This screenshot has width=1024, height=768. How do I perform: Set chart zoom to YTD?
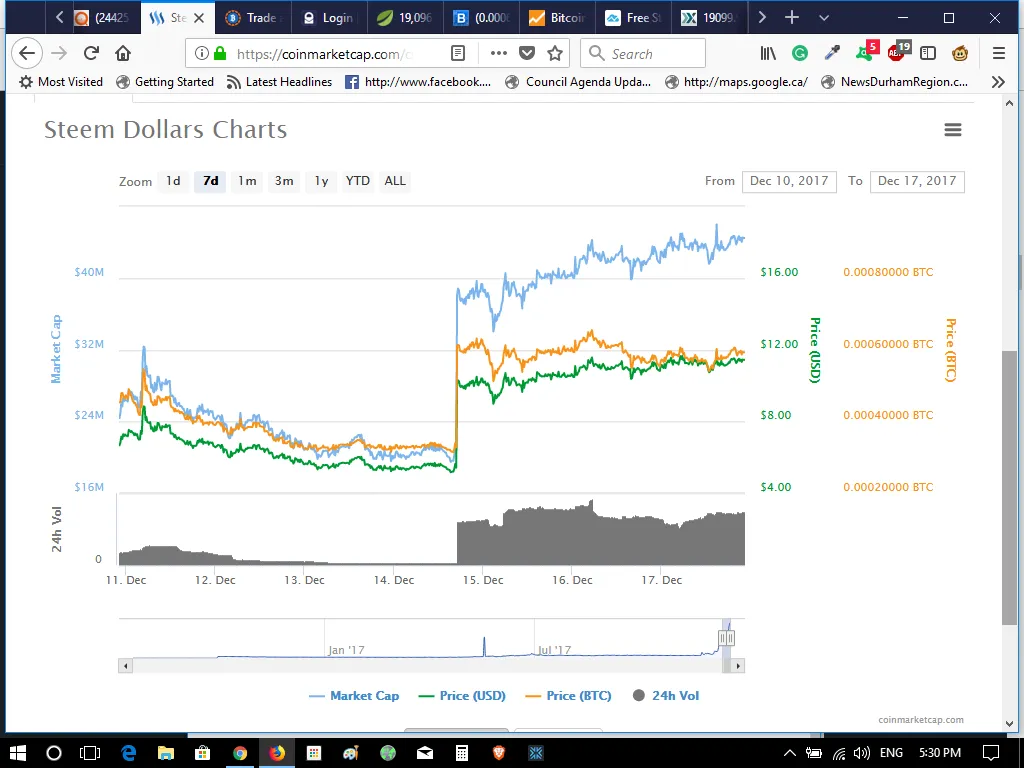[x=358, y=181]
